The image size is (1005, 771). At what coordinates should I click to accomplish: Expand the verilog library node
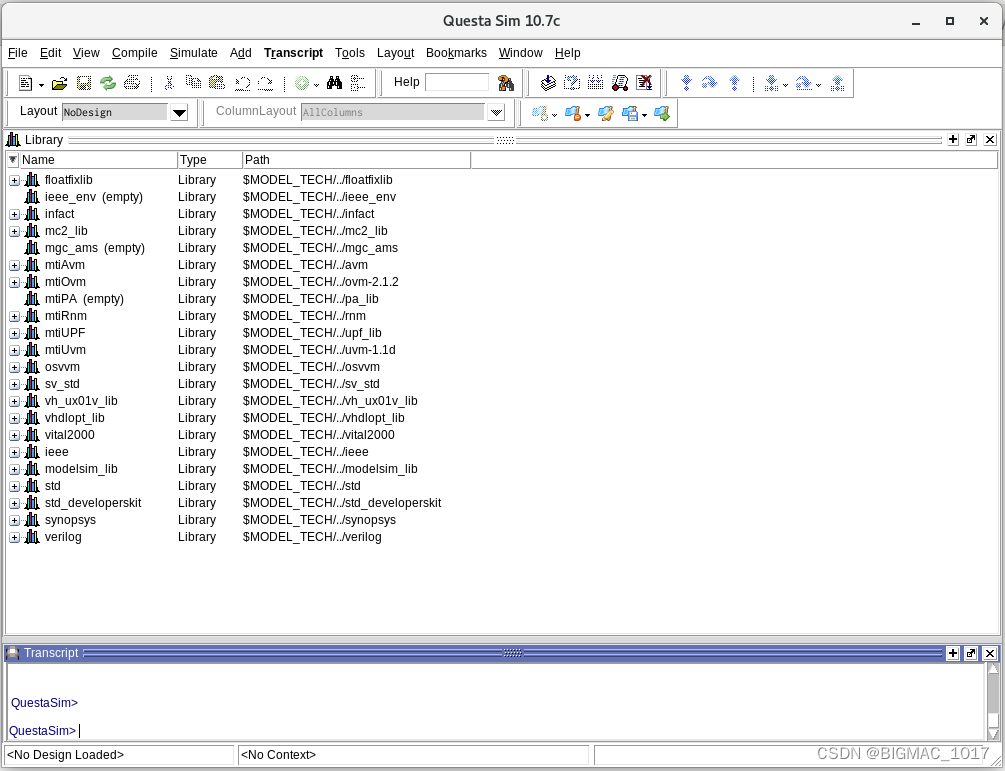coord(14,538)
